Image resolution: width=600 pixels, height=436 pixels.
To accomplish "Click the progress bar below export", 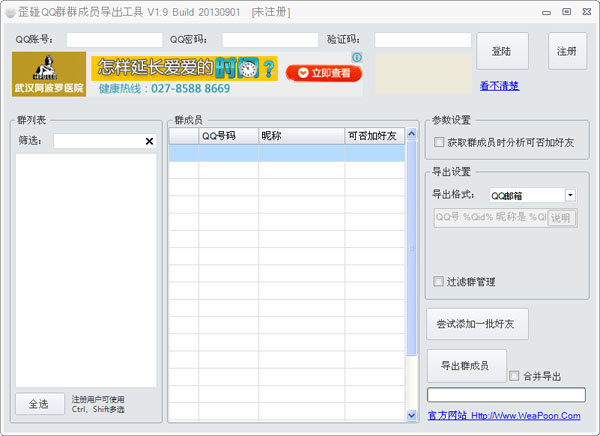I will (506, 395).
